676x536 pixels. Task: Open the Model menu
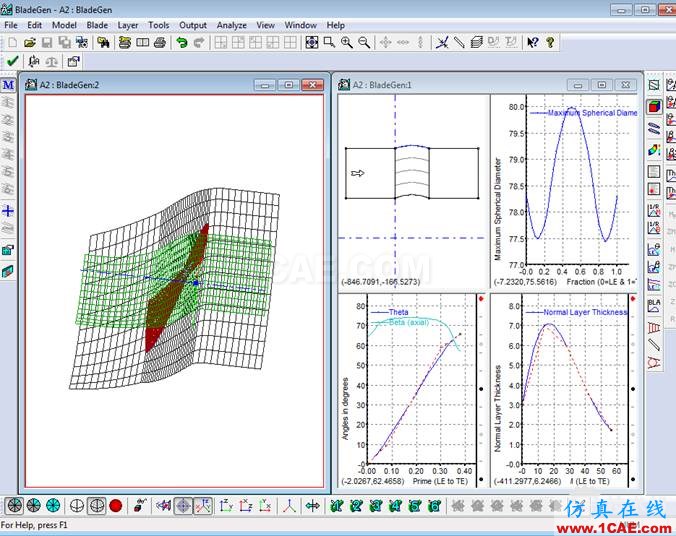coord(64,25)
